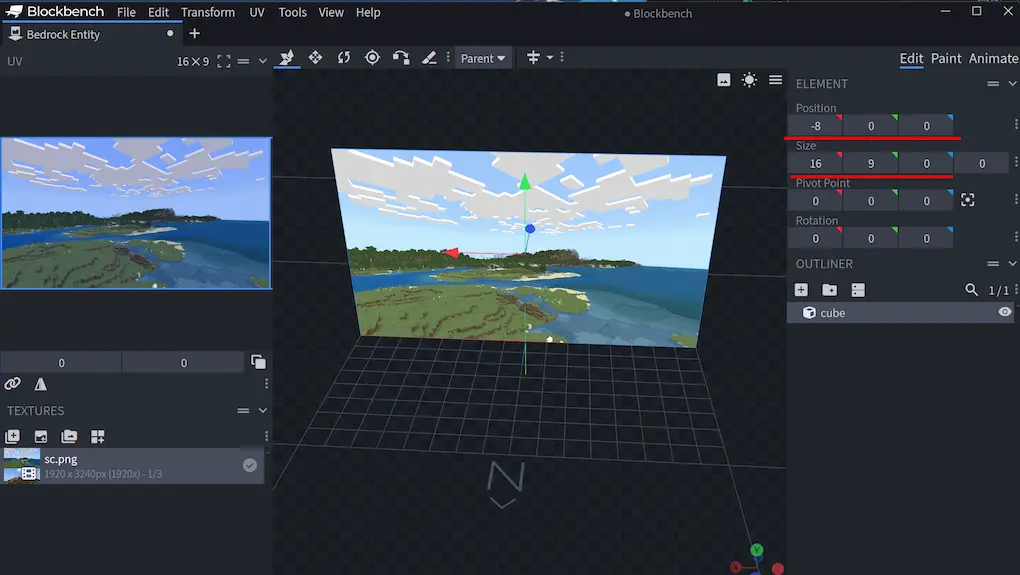The height and width of the screenshot is (575, 1020).
Task: Toggle visibility eye for cube
Action: tap(1004, 312)
